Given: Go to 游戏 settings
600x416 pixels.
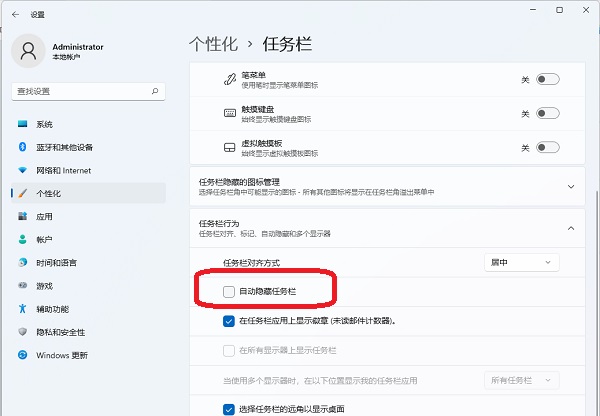Looking at the screenshot, I should pos(88,286).
